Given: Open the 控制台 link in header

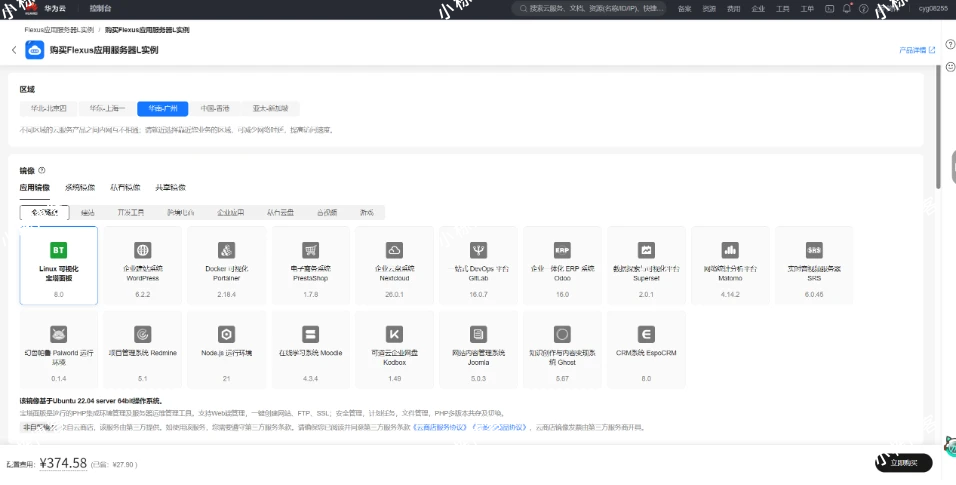Looking at the screenshot, I should [x=100, y=9].
